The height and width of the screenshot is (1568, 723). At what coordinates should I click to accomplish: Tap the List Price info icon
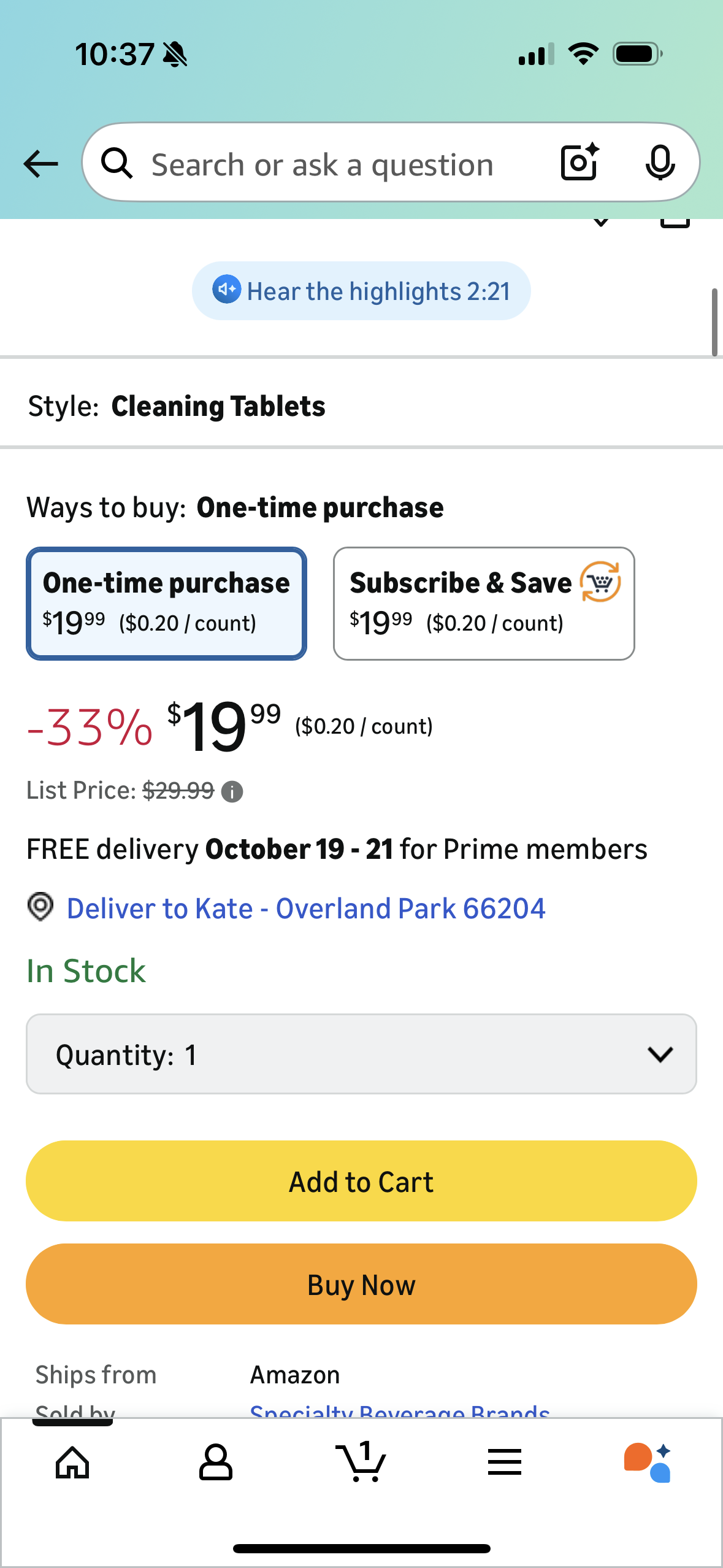(x=232, y=792)
